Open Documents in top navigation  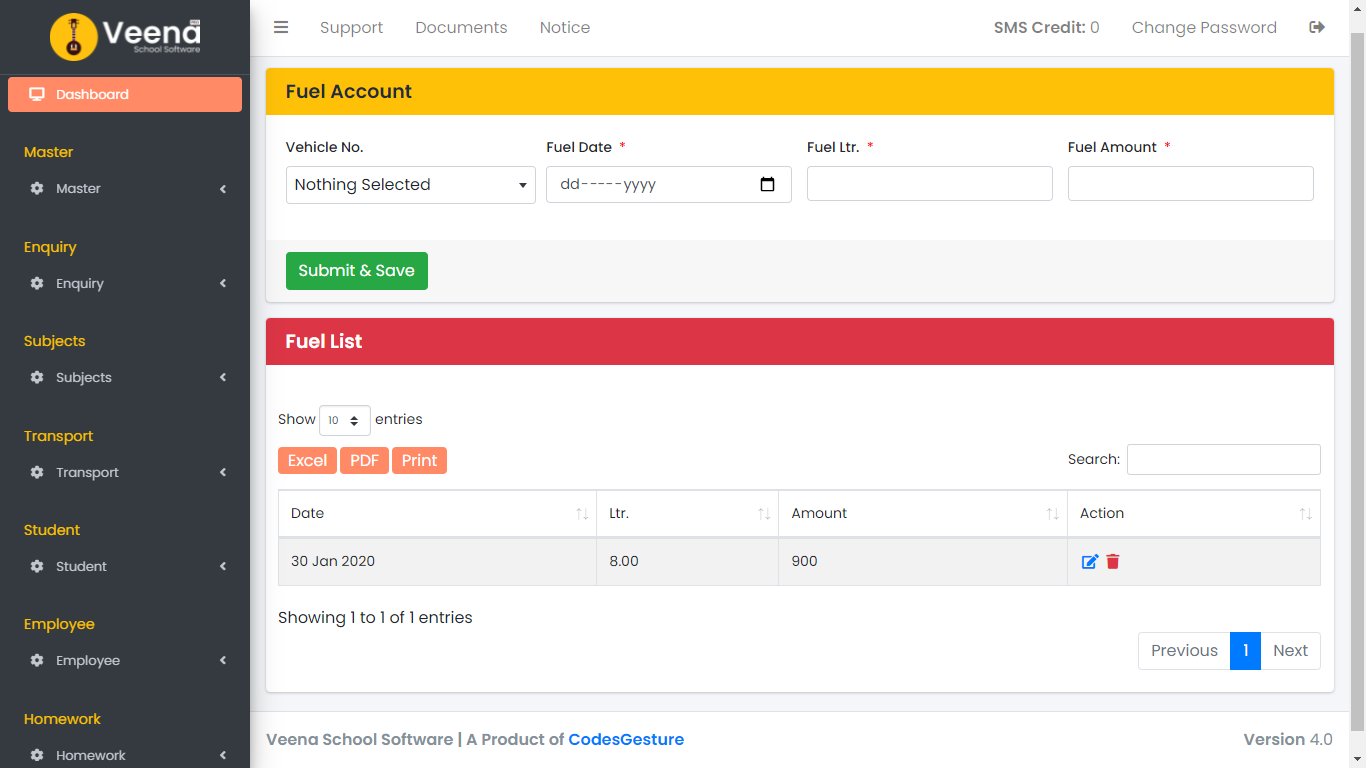pyautogui.click(x=461, y=27)
